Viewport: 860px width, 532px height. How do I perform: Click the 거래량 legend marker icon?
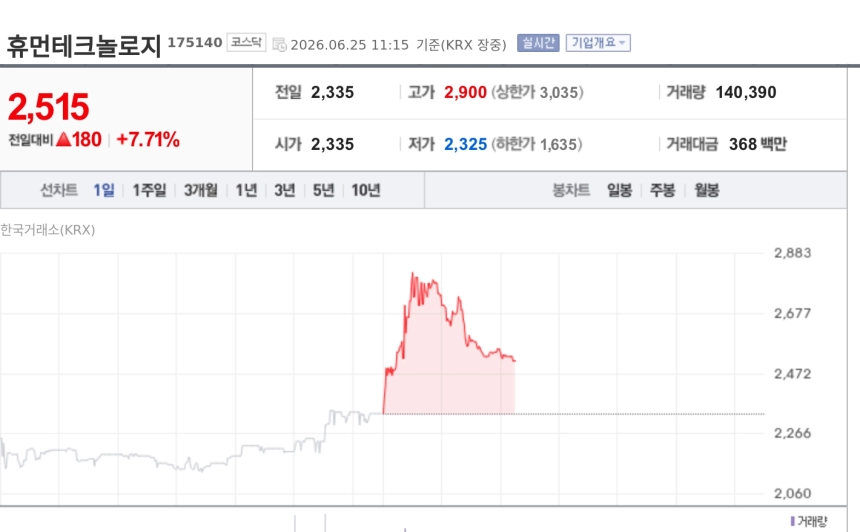pos(793,520)
